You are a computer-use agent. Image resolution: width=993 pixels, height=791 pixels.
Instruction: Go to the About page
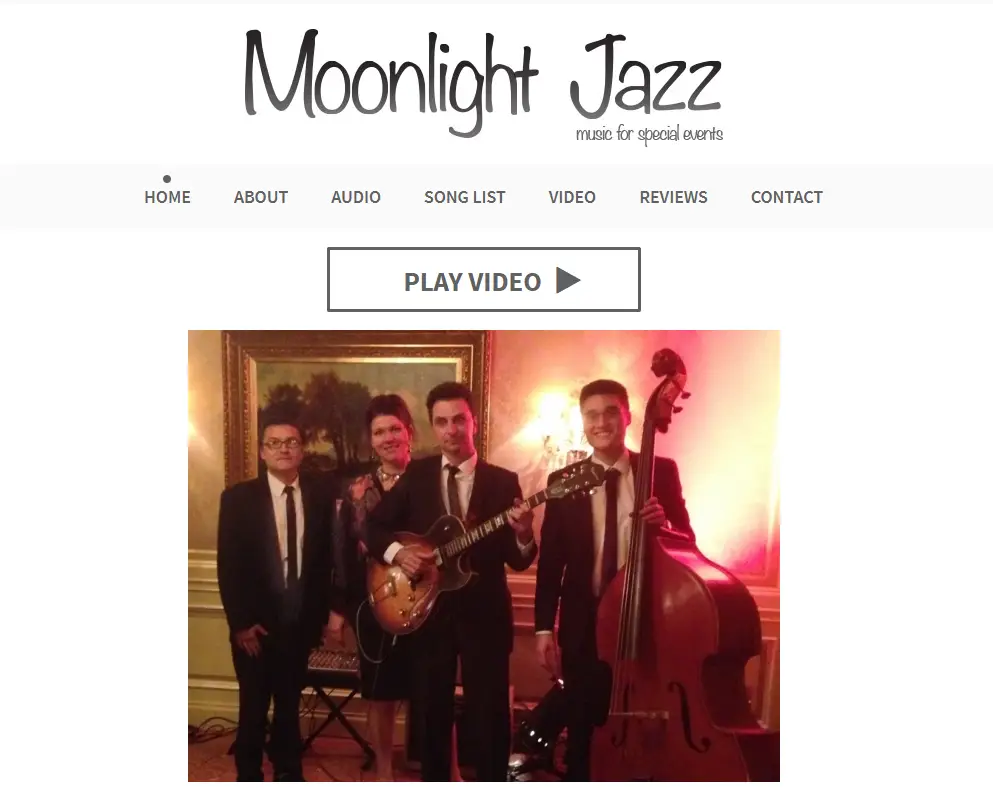pyautogui.click(x=260, y=197)
